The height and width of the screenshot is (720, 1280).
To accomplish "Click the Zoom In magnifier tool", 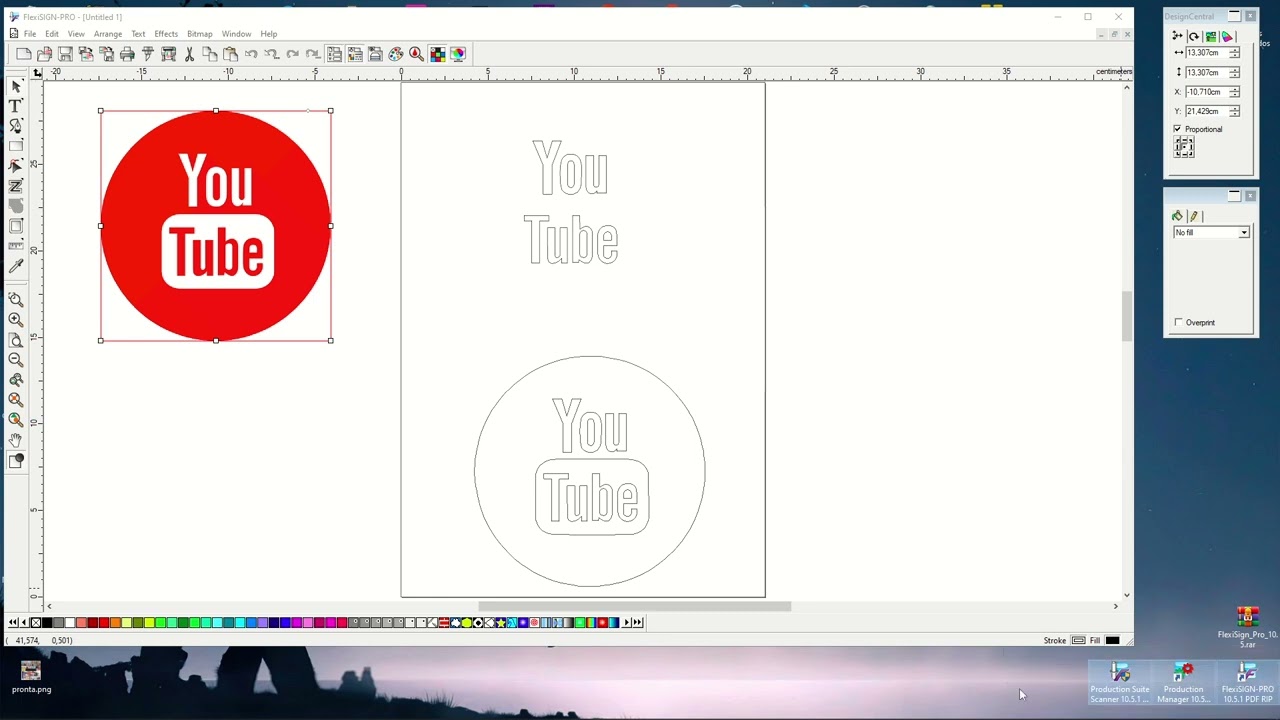I will pyautogui.click(x=16, y=320).
